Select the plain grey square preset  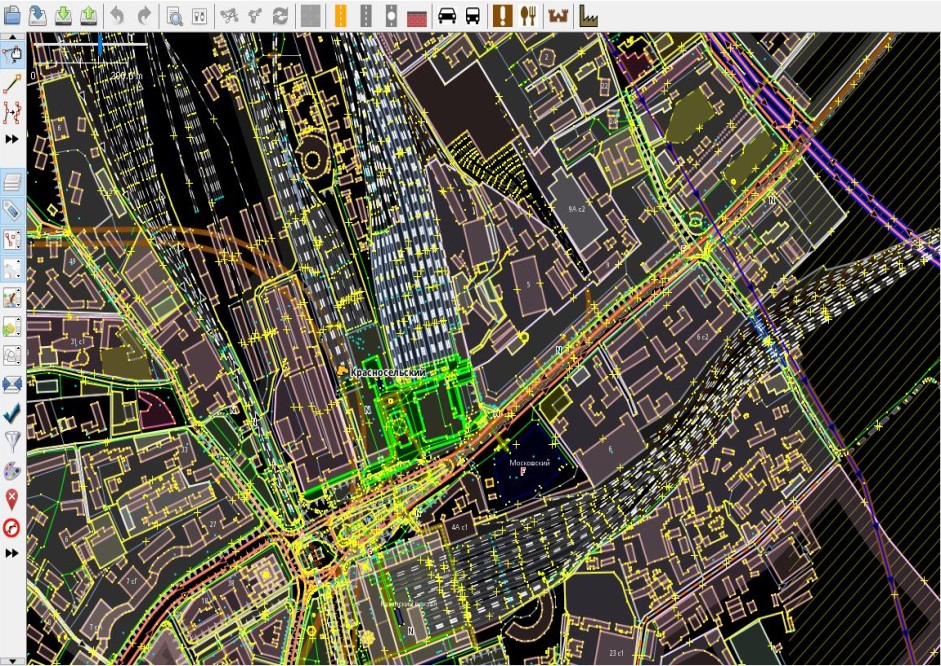coord(310,16)
